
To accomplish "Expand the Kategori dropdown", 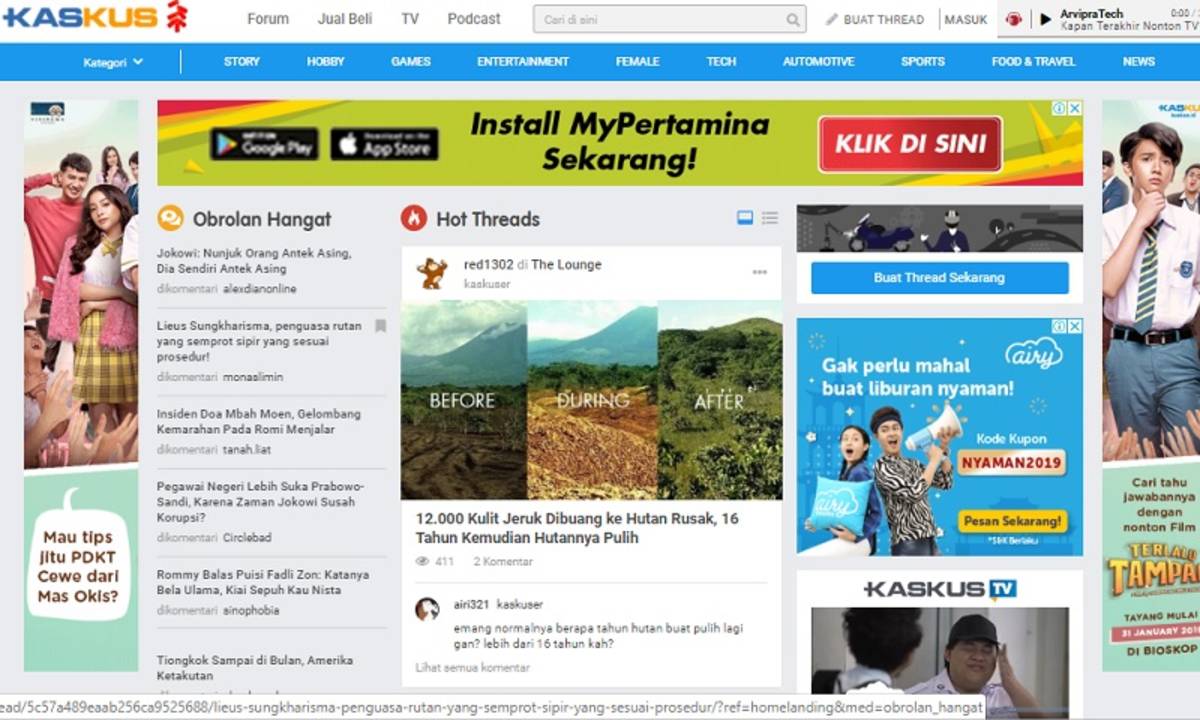I will (x=113, y=62).
